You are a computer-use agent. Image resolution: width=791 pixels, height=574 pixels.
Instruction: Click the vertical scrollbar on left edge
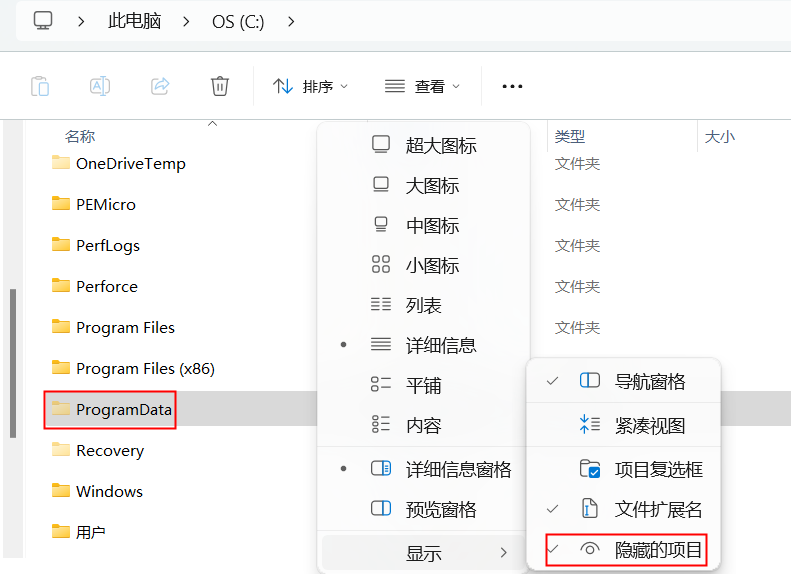pos(12,362)
